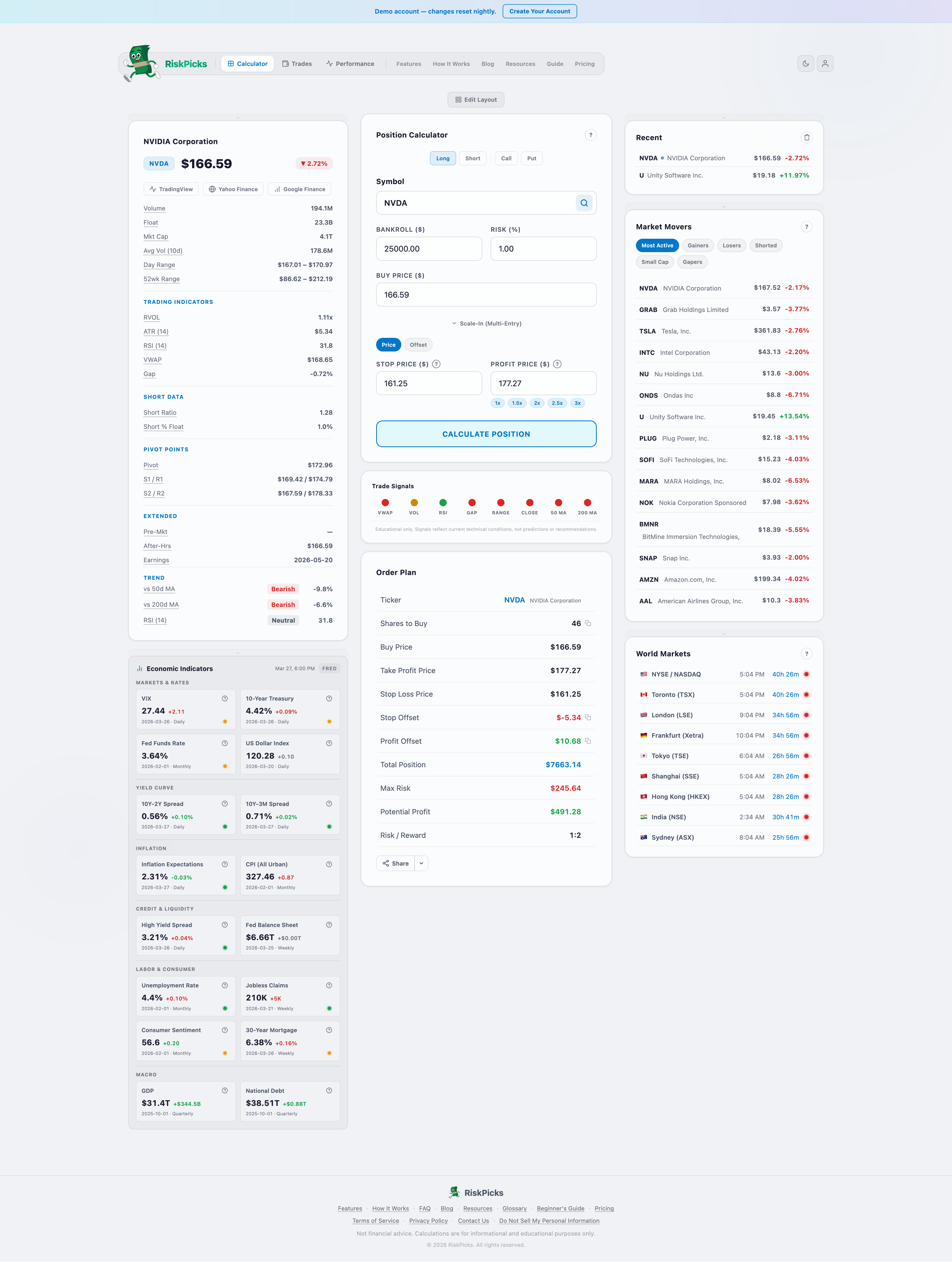Open Position Calculator help question mark

pos(590,135)
